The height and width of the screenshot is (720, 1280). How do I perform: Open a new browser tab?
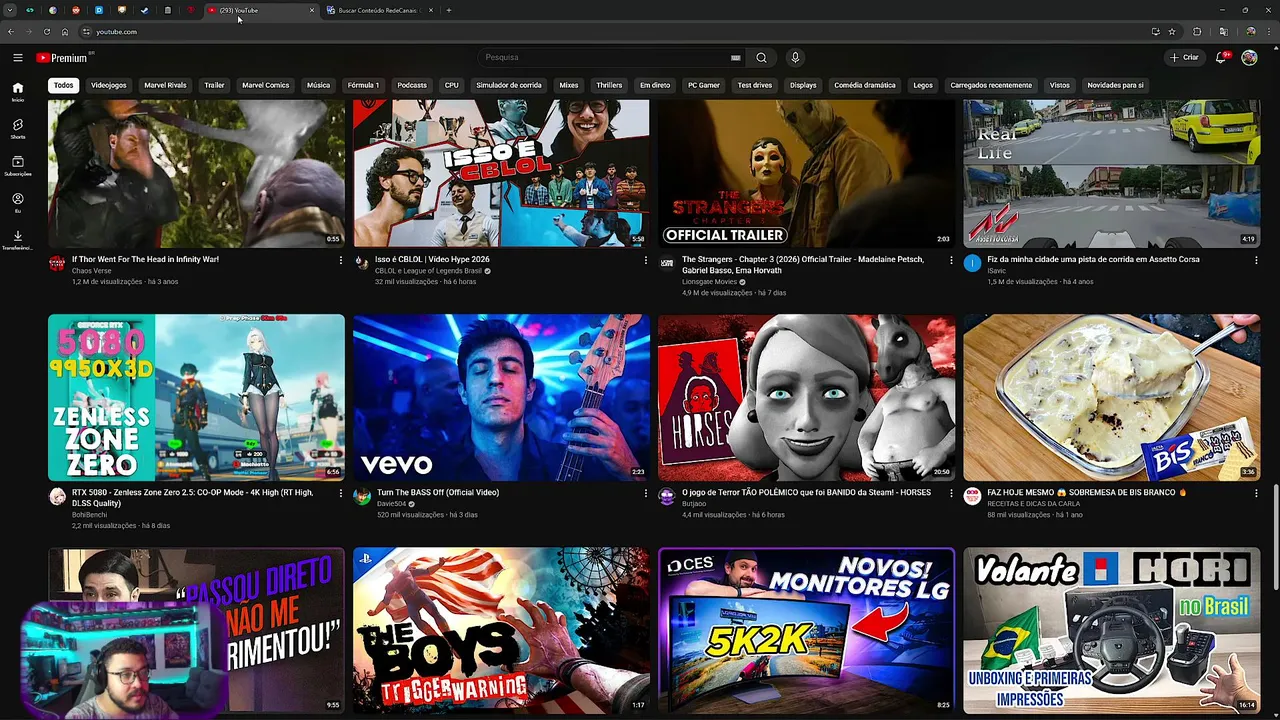(x=449, y=10)
